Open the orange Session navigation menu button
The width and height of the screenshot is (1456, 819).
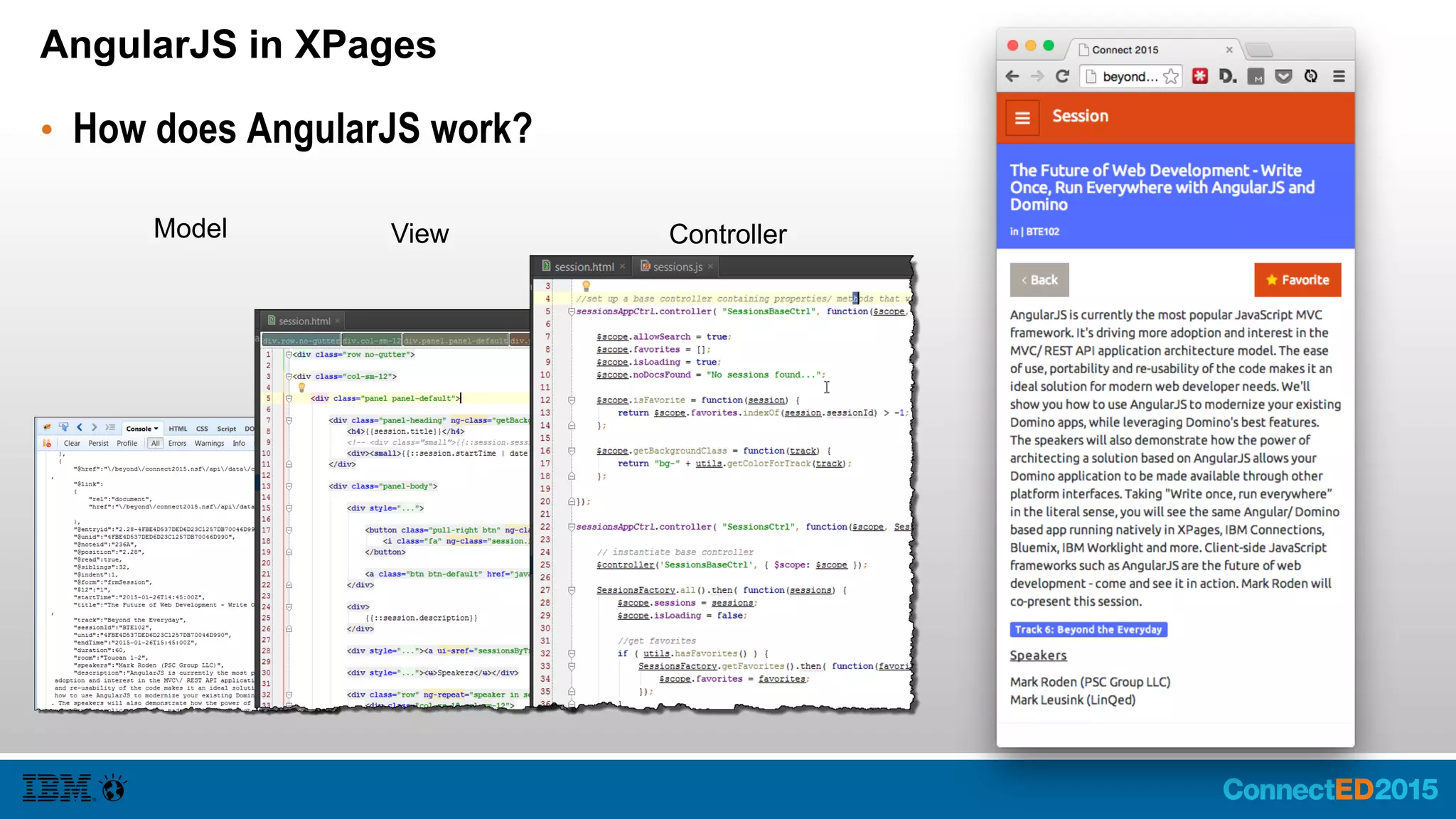1022,117
